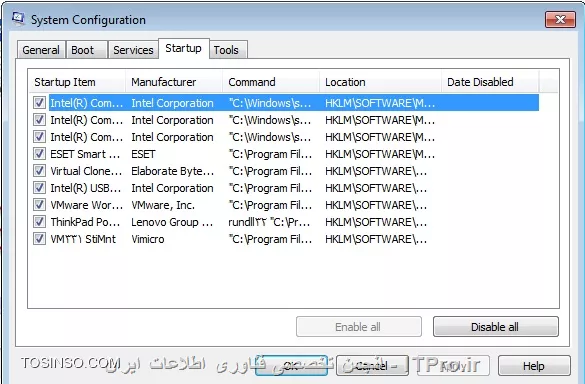Image resolution: width=585 pixels, height=384 pixels.
Task: Click the rundll32 command cell
Action: tap(269, 222)
